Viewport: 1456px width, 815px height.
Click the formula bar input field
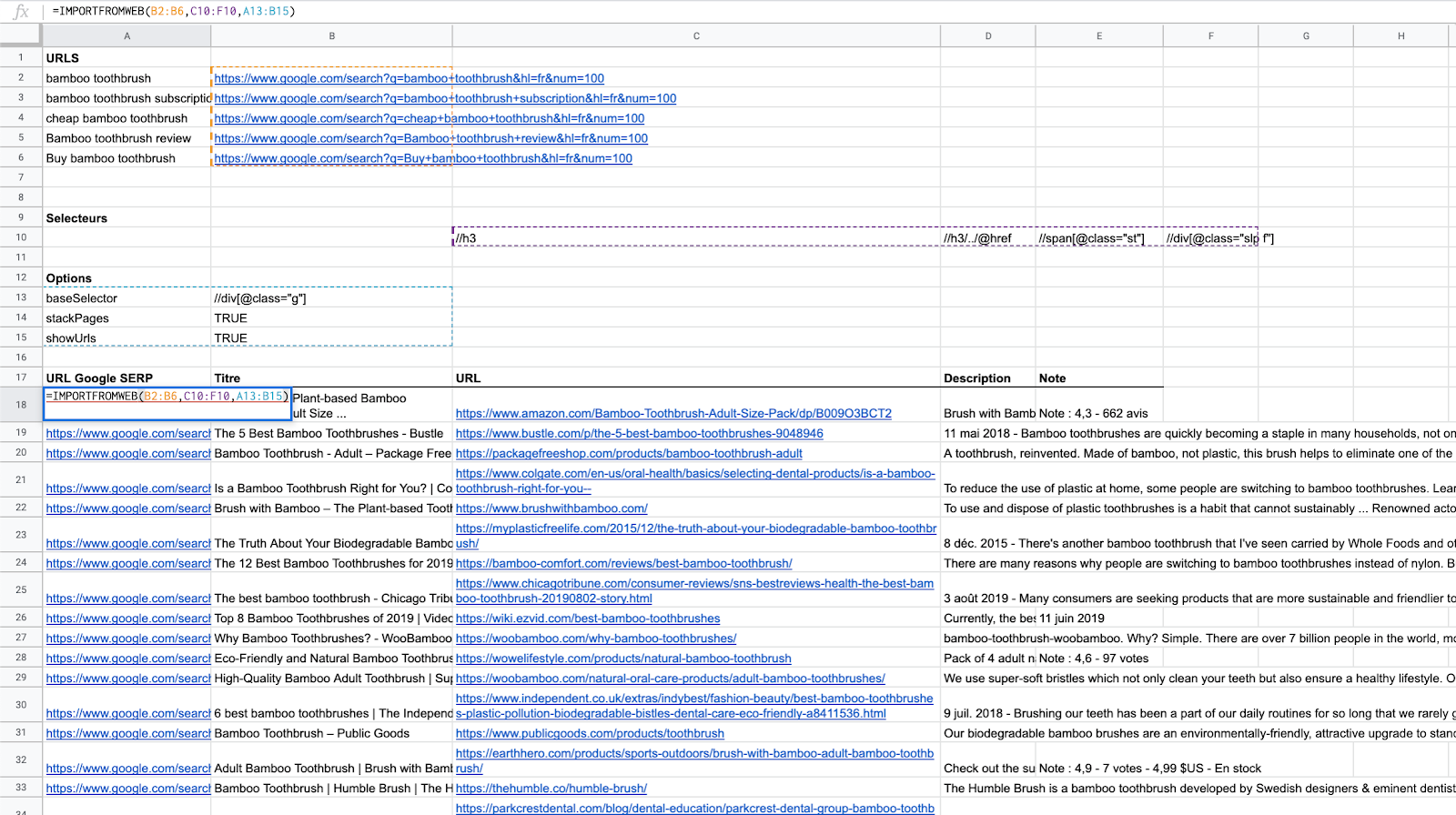click(746, 12)
